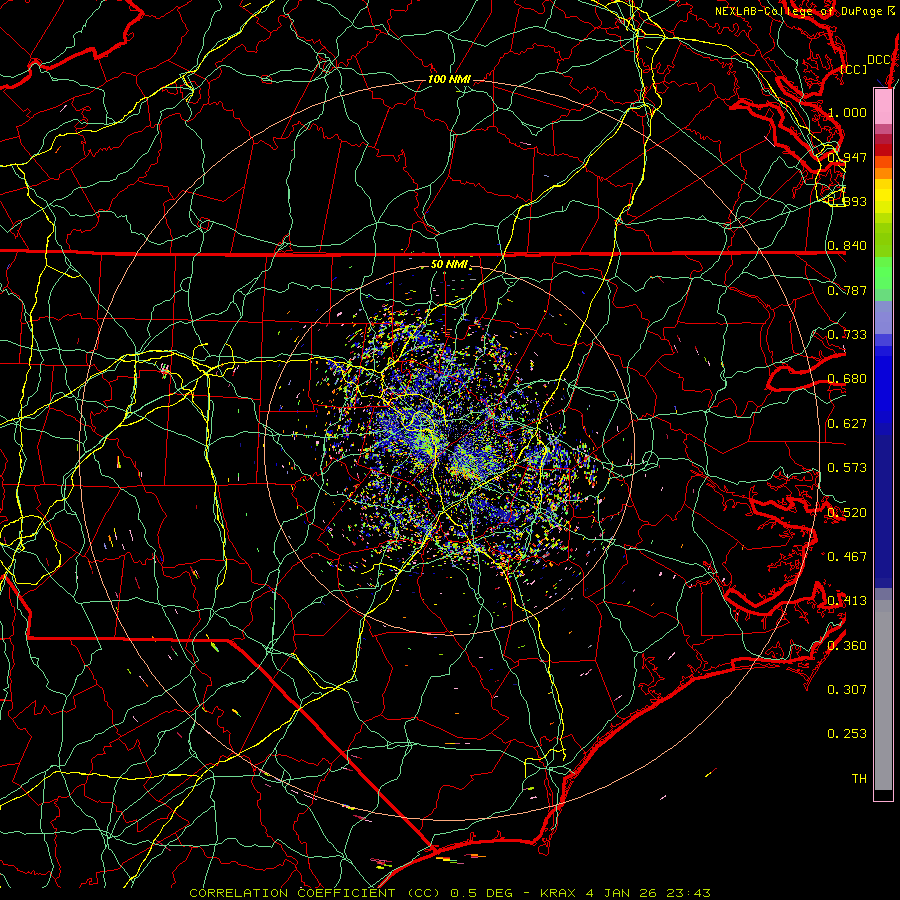The width and height of the screenshot is (900, 900).
Task: Click the 0.893 legend value
Action: click(847, 201)
